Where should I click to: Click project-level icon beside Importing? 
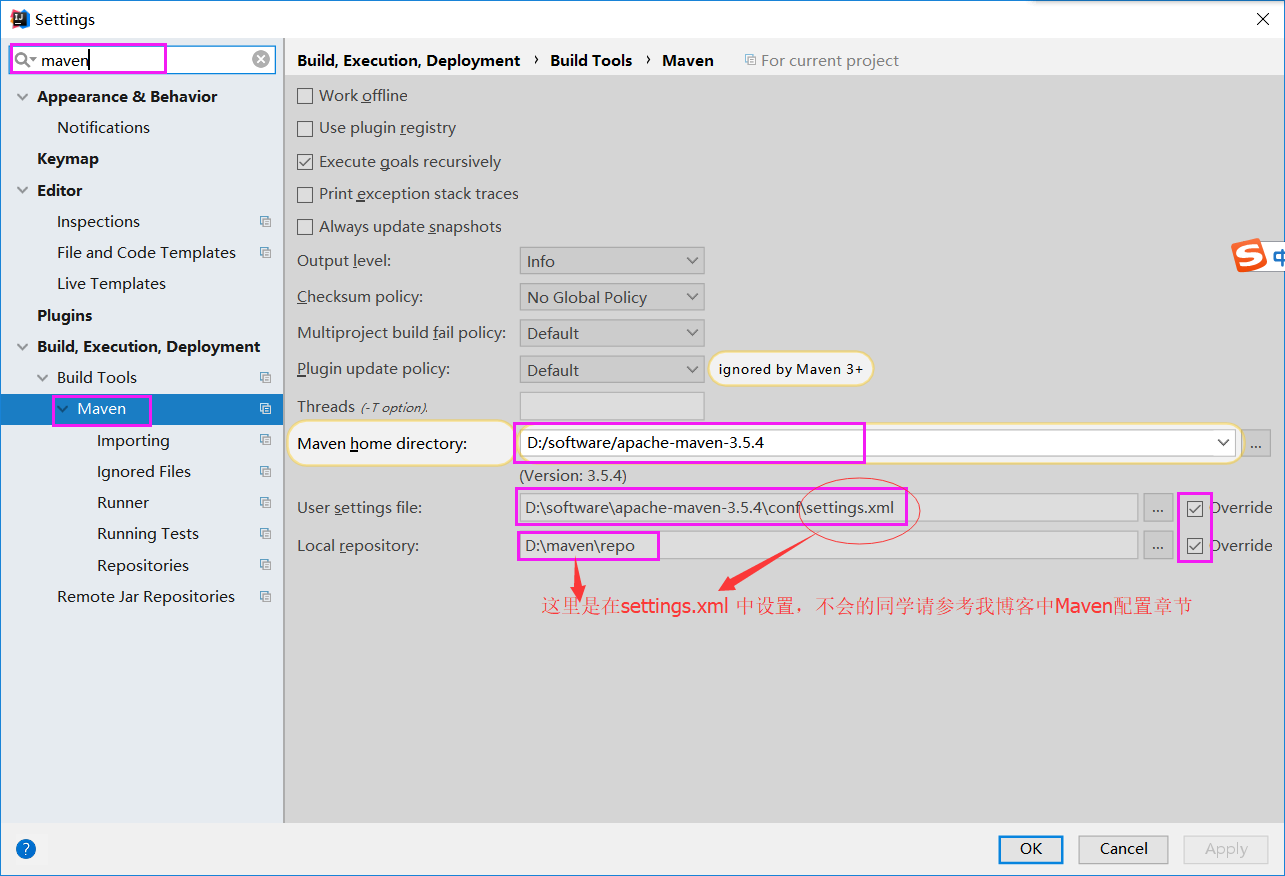(x=265, y=440)
